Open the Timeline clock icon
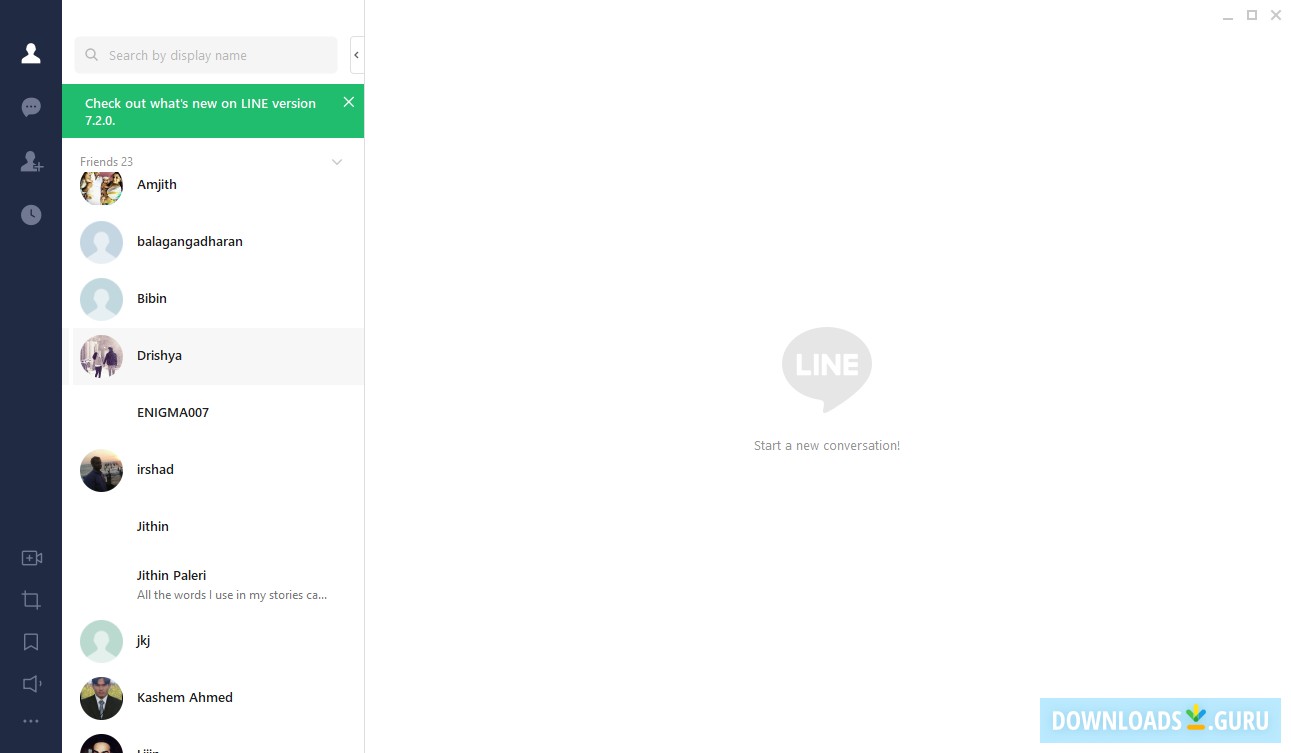 31,215
